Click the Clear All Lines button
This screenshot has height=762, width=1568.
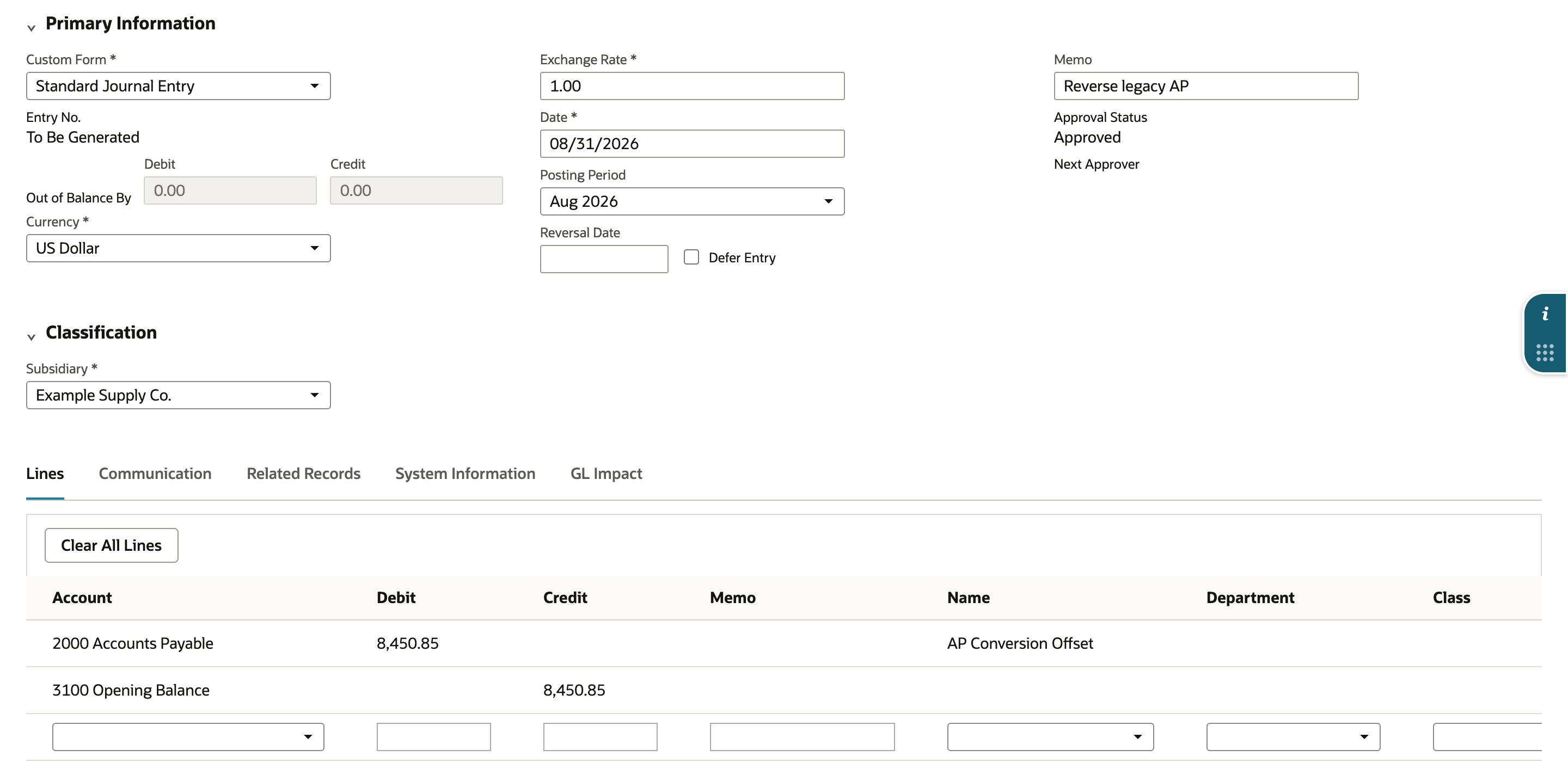click(112, 545)
